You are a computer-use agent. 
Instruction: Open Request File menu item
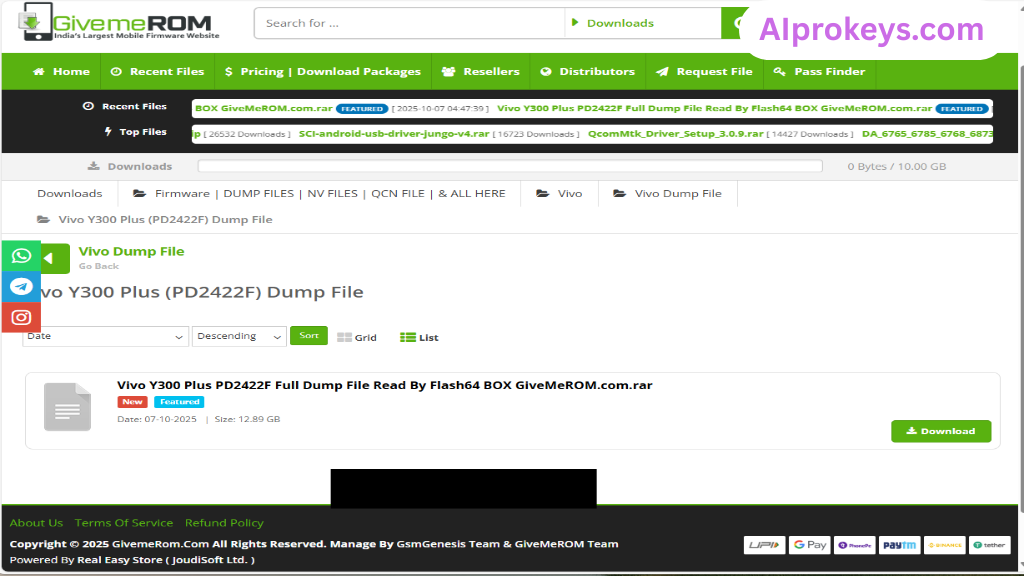point(705,71)
